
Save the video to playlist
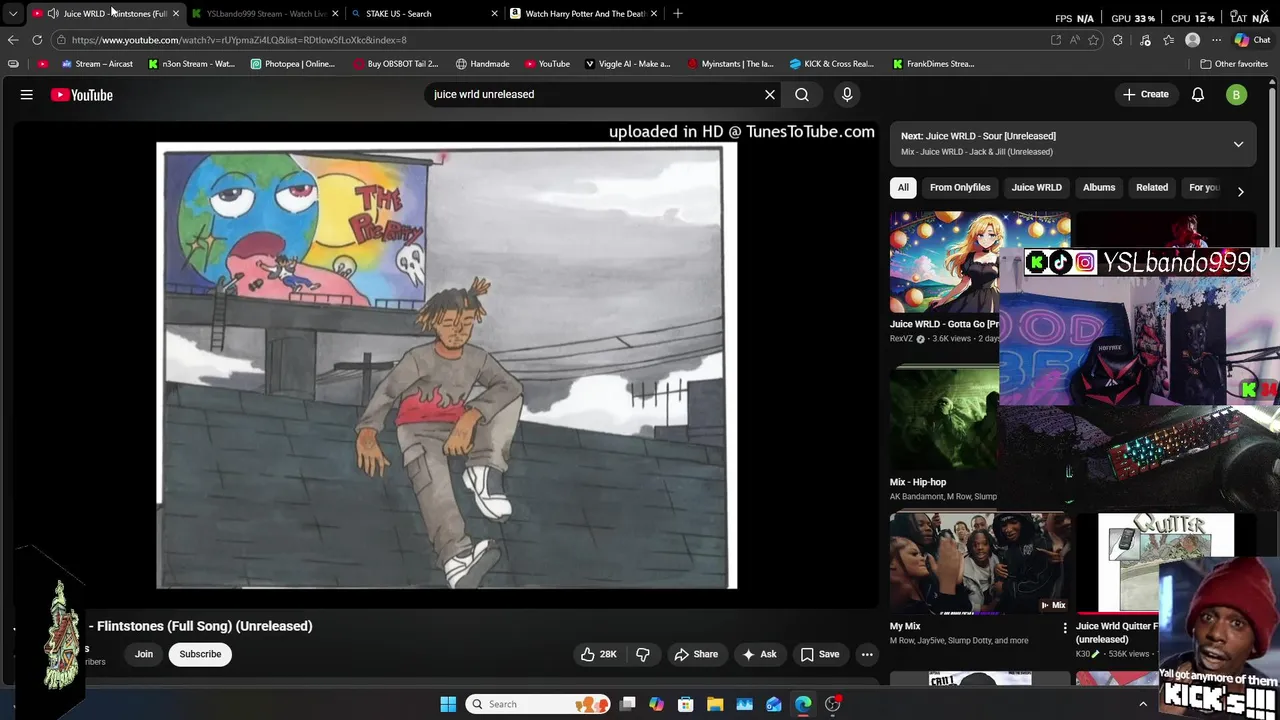click(820, 654)
